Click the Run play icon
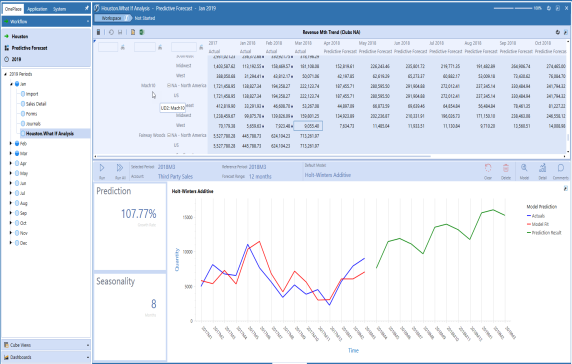Screen dimensions: 572x364 (x=102, y=168)
